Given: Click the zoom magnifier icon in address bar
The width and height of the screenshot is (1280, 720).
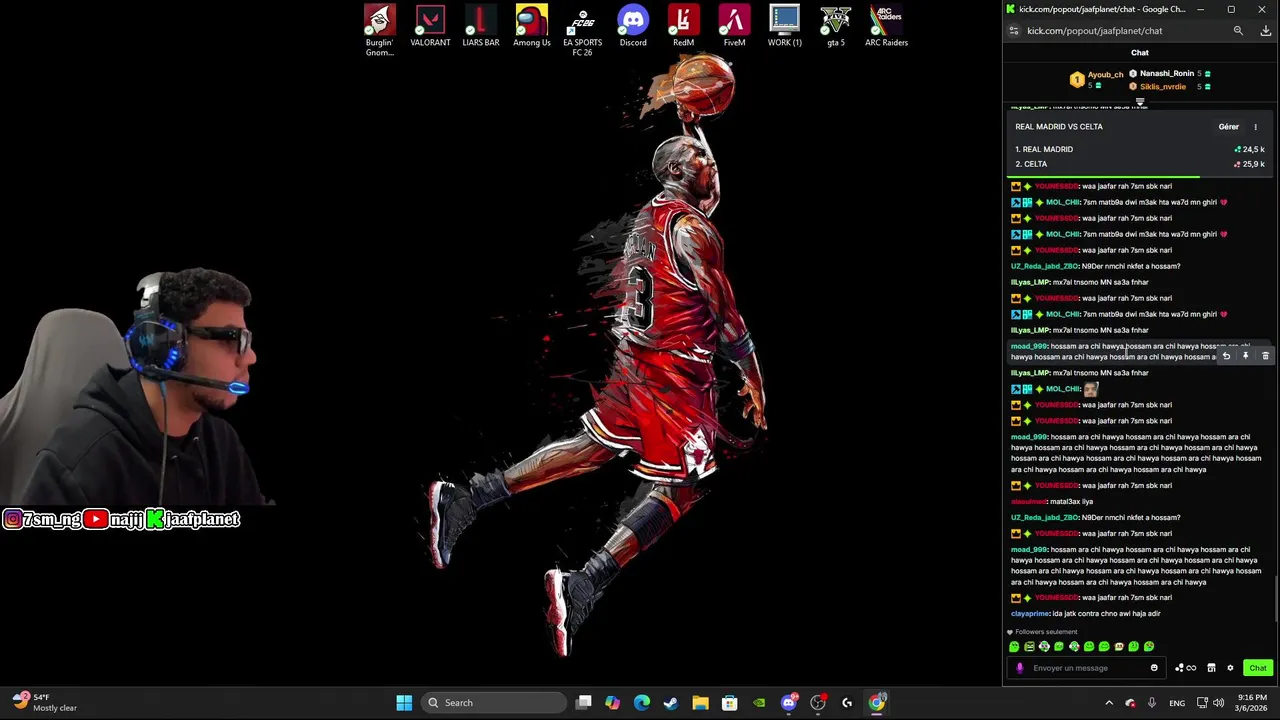Looking at the screenshot, I should (x=1238, y=31).
